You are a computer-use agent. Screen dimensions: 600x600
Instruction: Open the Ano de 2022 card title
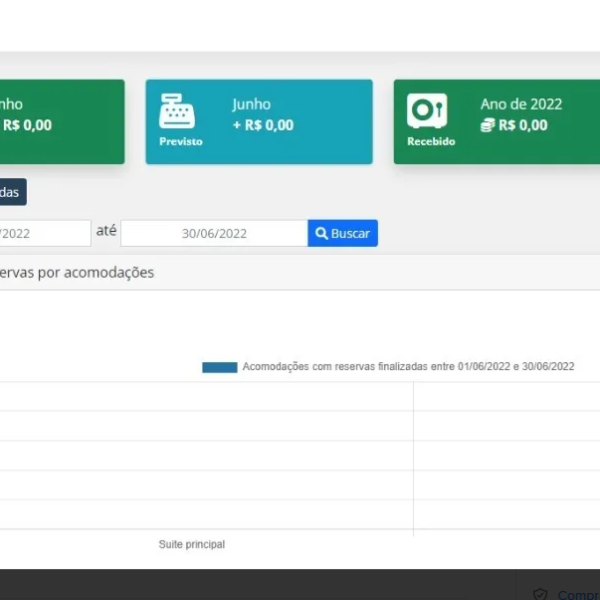(521, 104)
